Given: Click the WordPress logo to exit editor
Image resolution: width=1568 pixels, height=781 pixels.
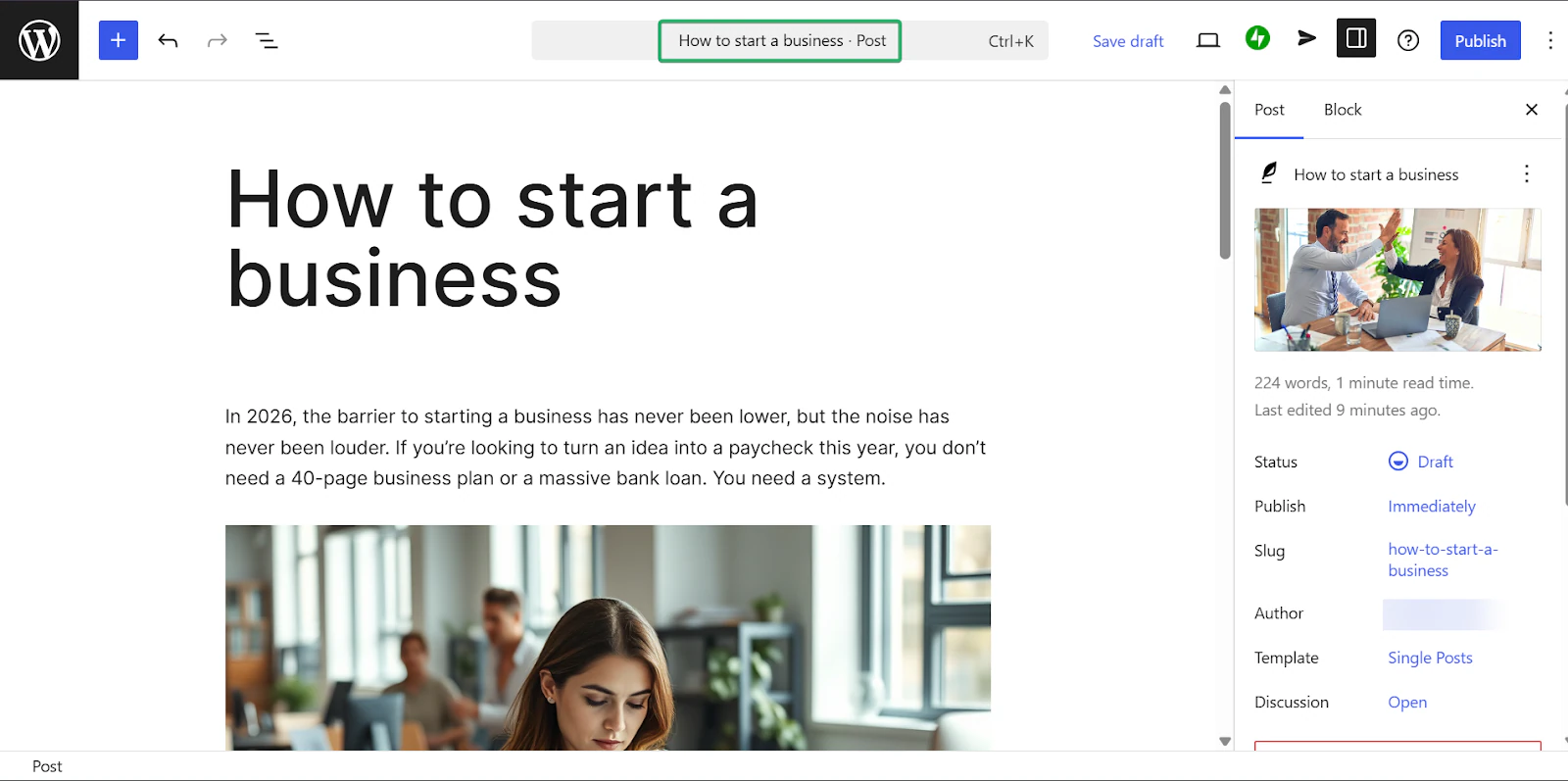Looking at the screenshot, I should click(x=39, y=40).
